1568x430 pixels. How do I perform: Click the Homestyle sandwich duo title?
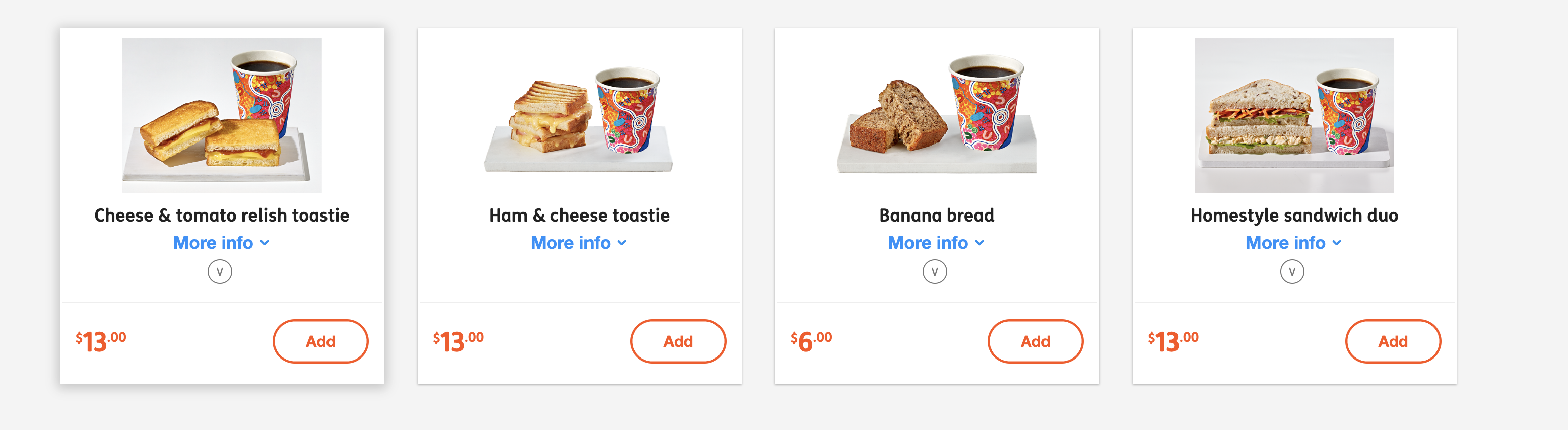pos(1293,216)
